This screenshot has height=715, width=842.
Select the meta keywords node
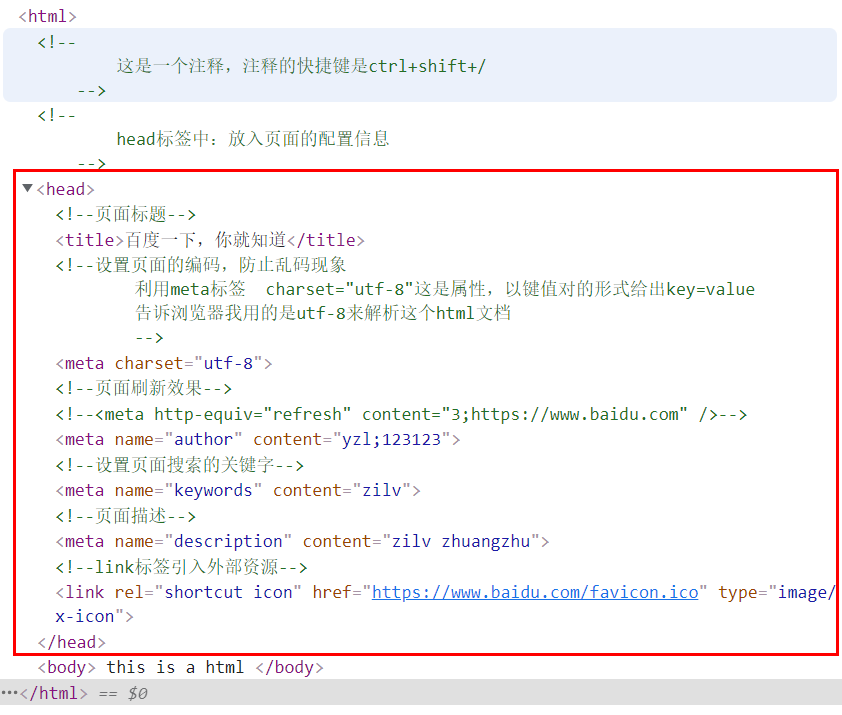point(238,490)
